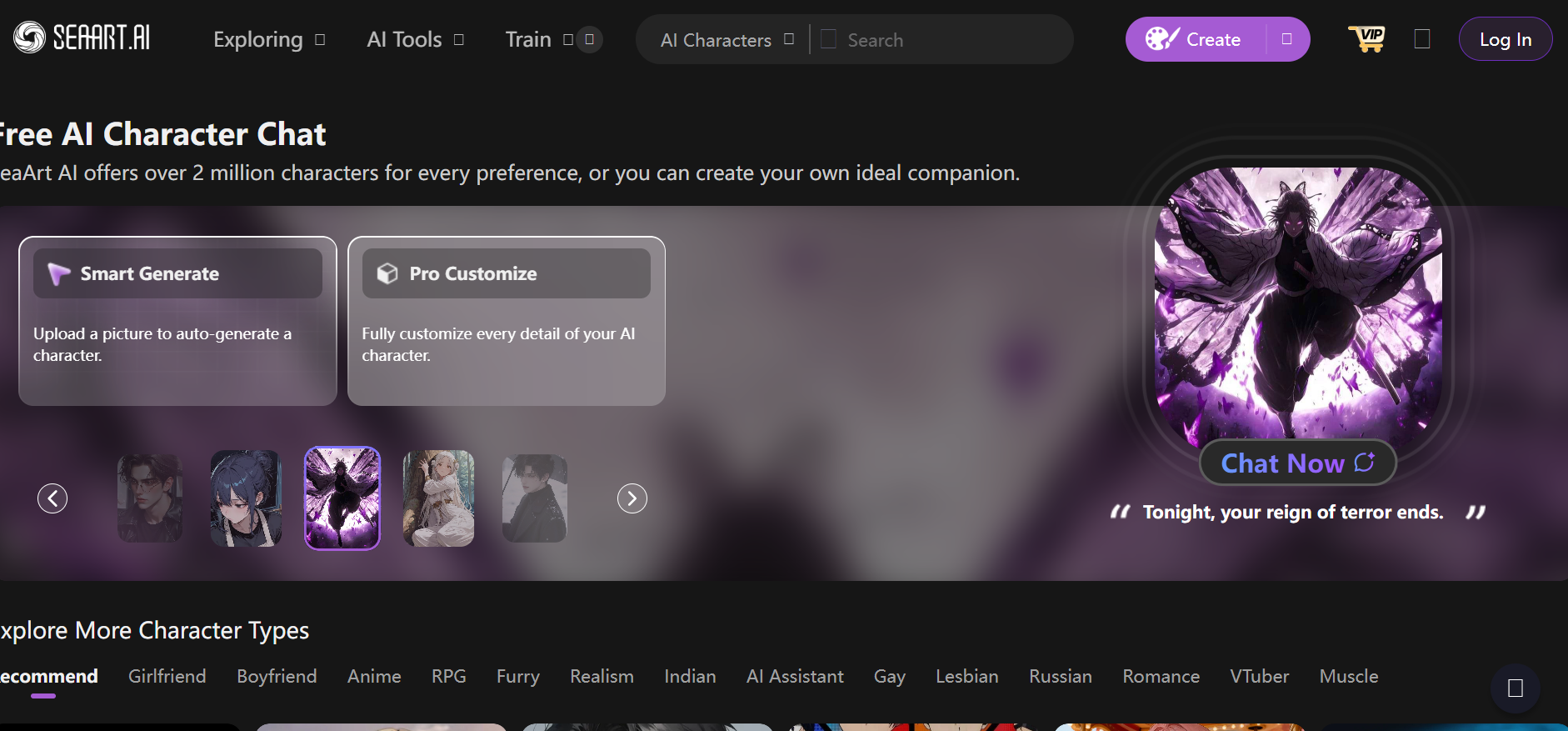Select the AI Assistant tab
Screen dimensions: 1568x731
click(795, 677)
